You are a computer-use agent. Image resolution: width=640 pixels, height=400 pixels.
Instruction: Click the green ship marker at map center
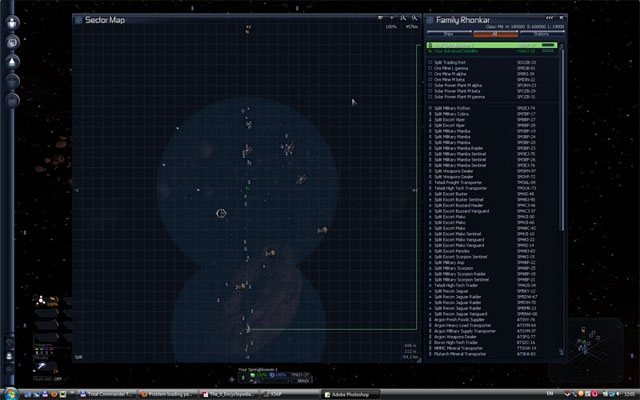pos(247,188)
